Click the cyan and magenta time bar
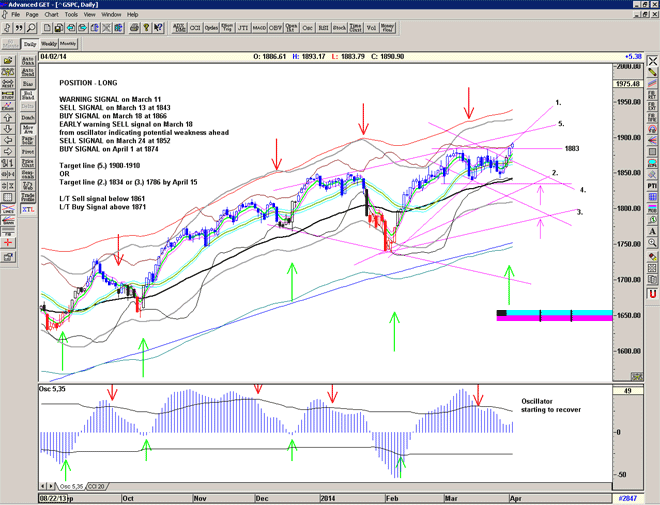This screenshot has width=660, height=505. click(x=554, y=315)
